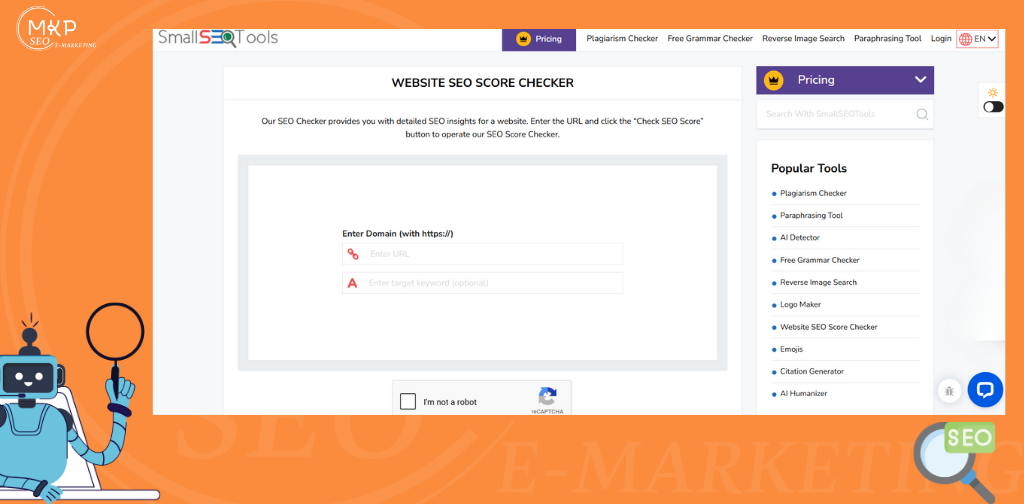1024x504 pixels.
Task: Check the I'm not a robot checkbox
Action: tap(408, 402)
